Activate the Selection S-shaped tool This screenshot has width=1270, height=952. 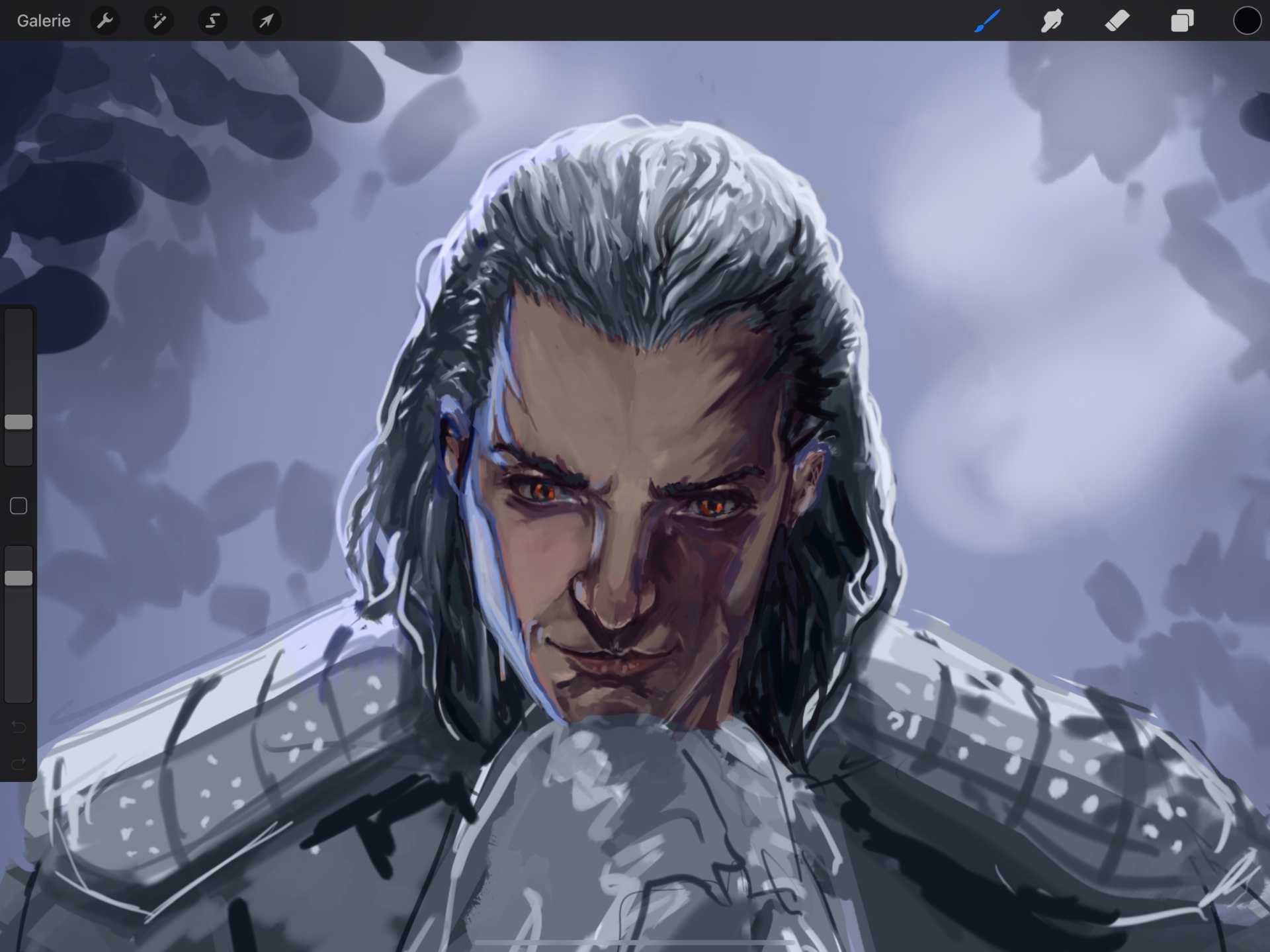click(212, 21)
